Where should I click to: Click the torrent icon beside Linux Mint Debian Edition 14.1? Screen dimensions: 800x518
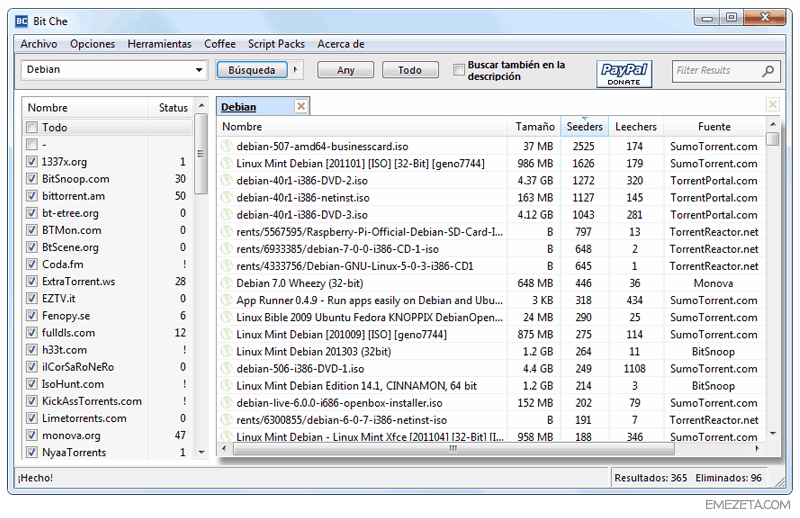pos(227,386)
